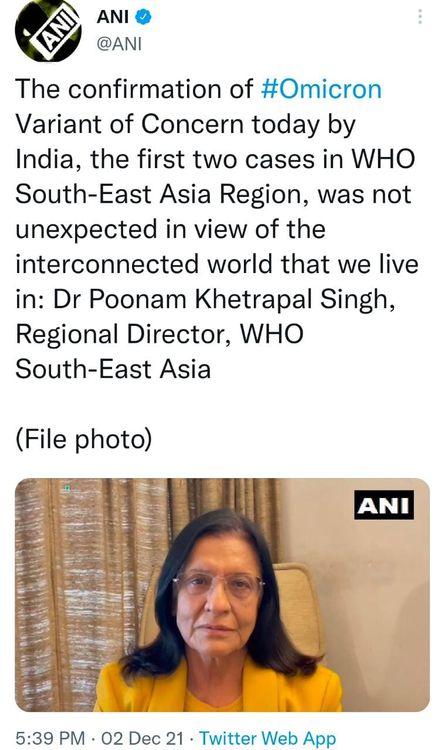
Task: Click the ANI watermark on the photo
Action: tap(384, 505)
